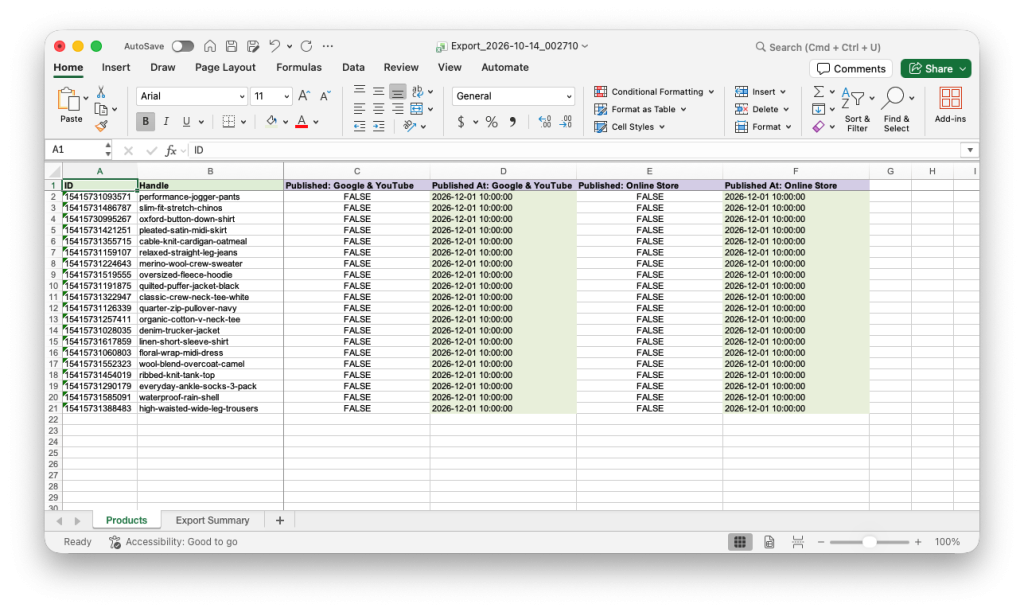
Task: Click the Comments button
Action: [x=851, y=69]
